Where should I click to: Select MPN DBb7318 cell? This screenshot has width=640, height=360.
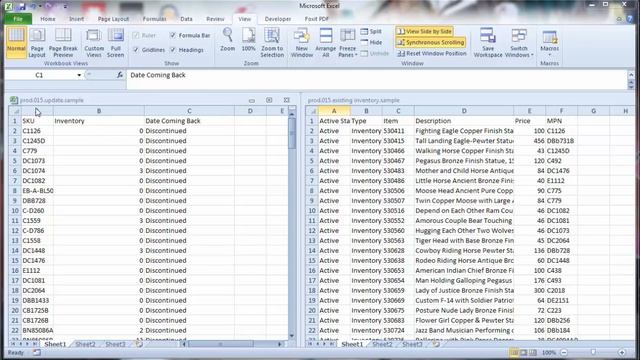(561, 141)
